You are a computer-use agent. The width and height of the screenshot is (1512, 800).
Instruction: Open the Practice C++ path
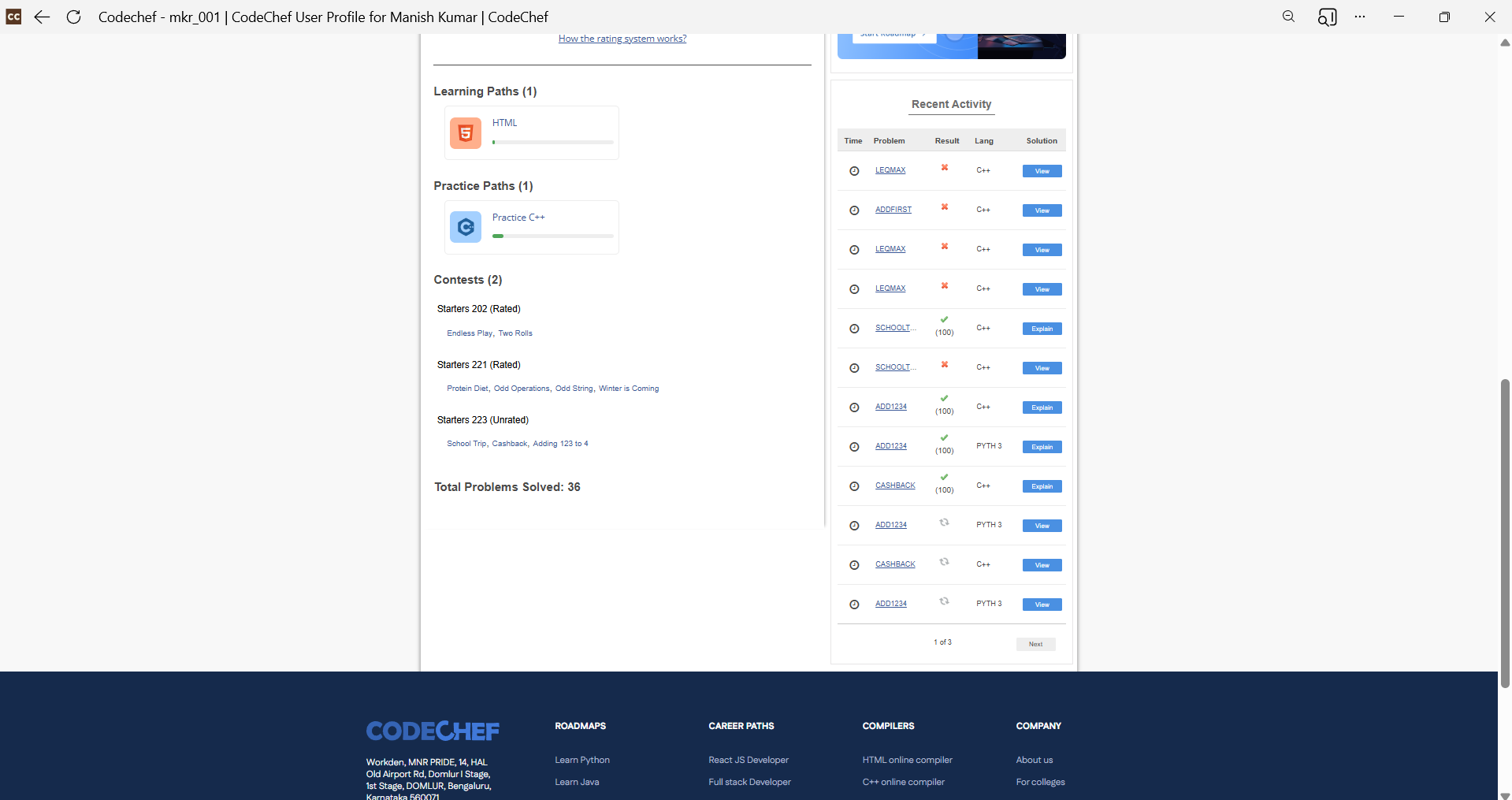coord(518,218)
